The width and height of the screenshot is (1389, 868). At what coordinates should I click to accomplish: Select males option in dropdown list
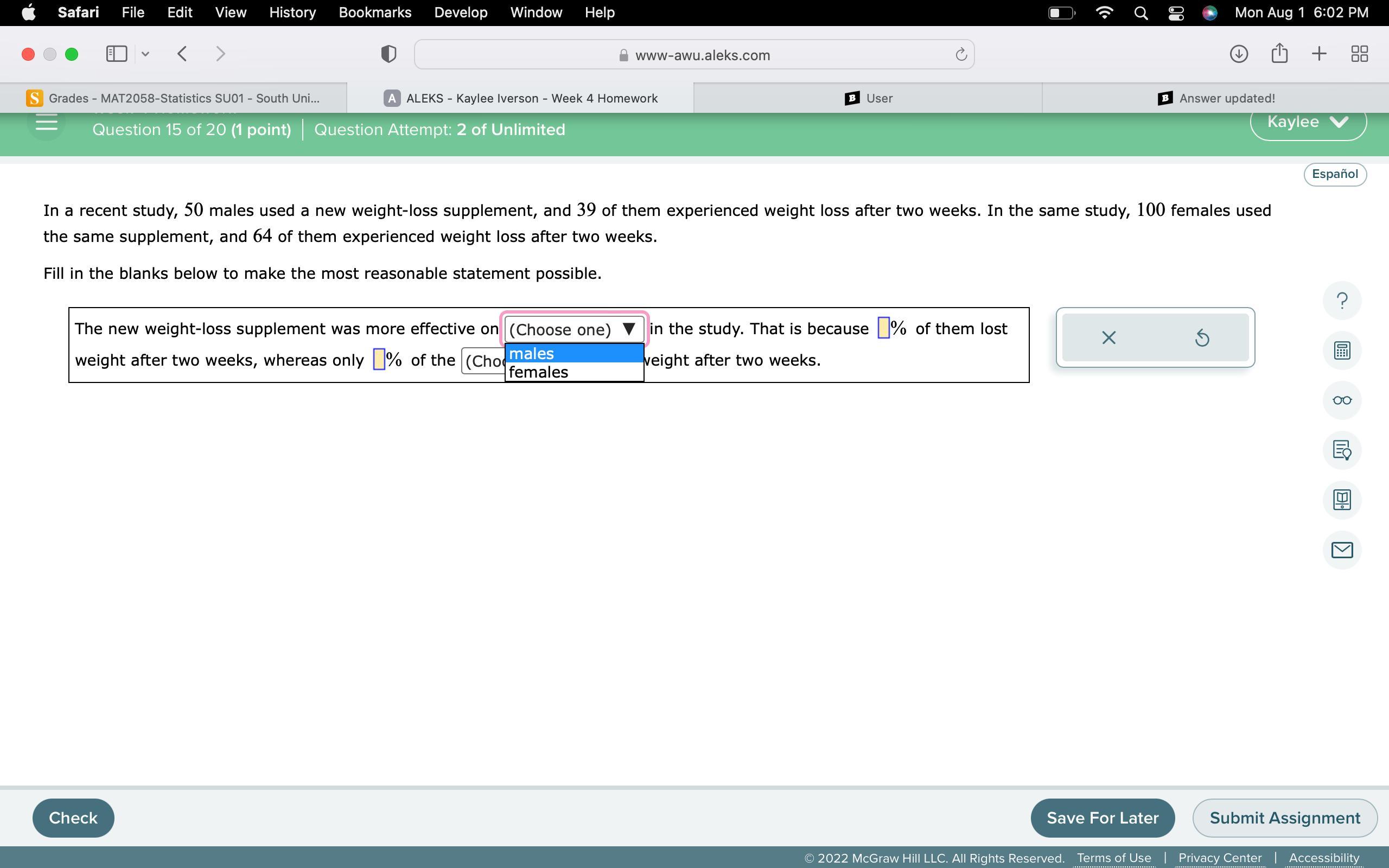point(574,354)
